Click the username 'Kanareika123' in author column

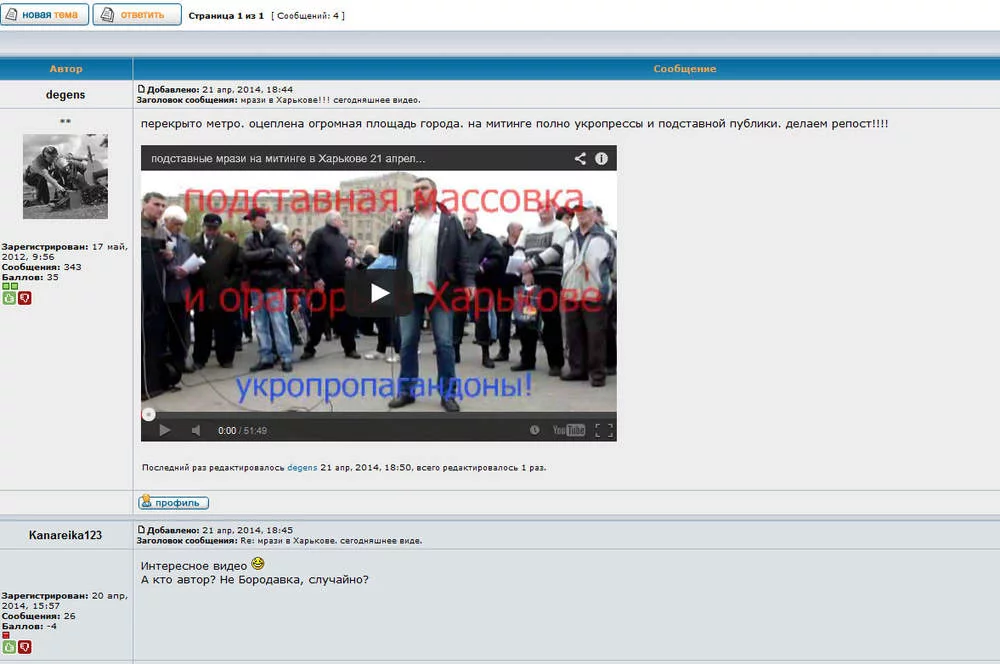click(x=65, y=535)
